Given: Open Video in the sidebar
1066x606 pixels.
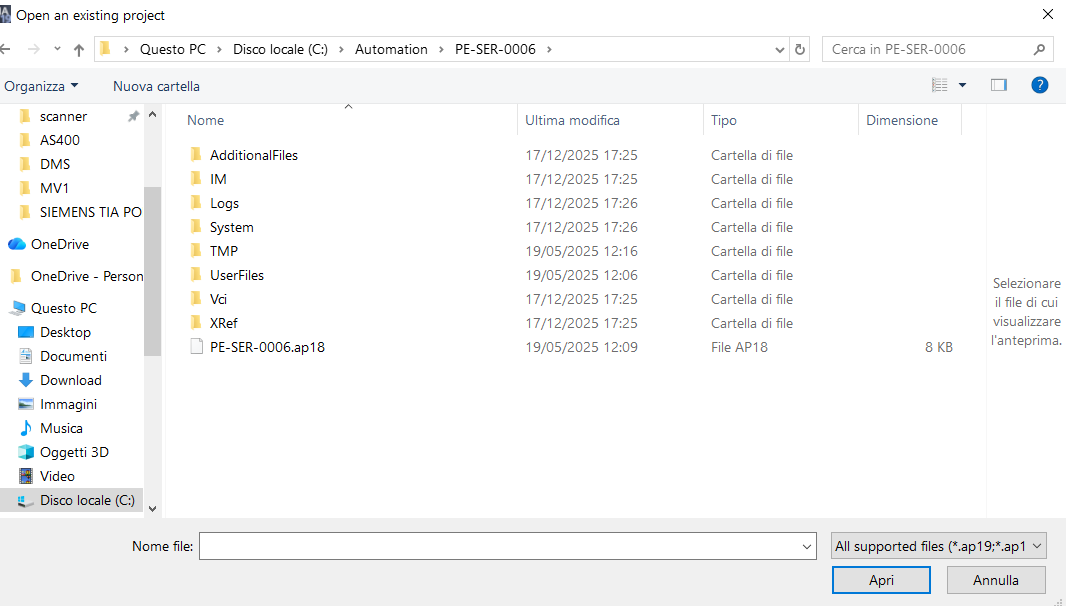Looking at the screenshot, I should [57, 476].
